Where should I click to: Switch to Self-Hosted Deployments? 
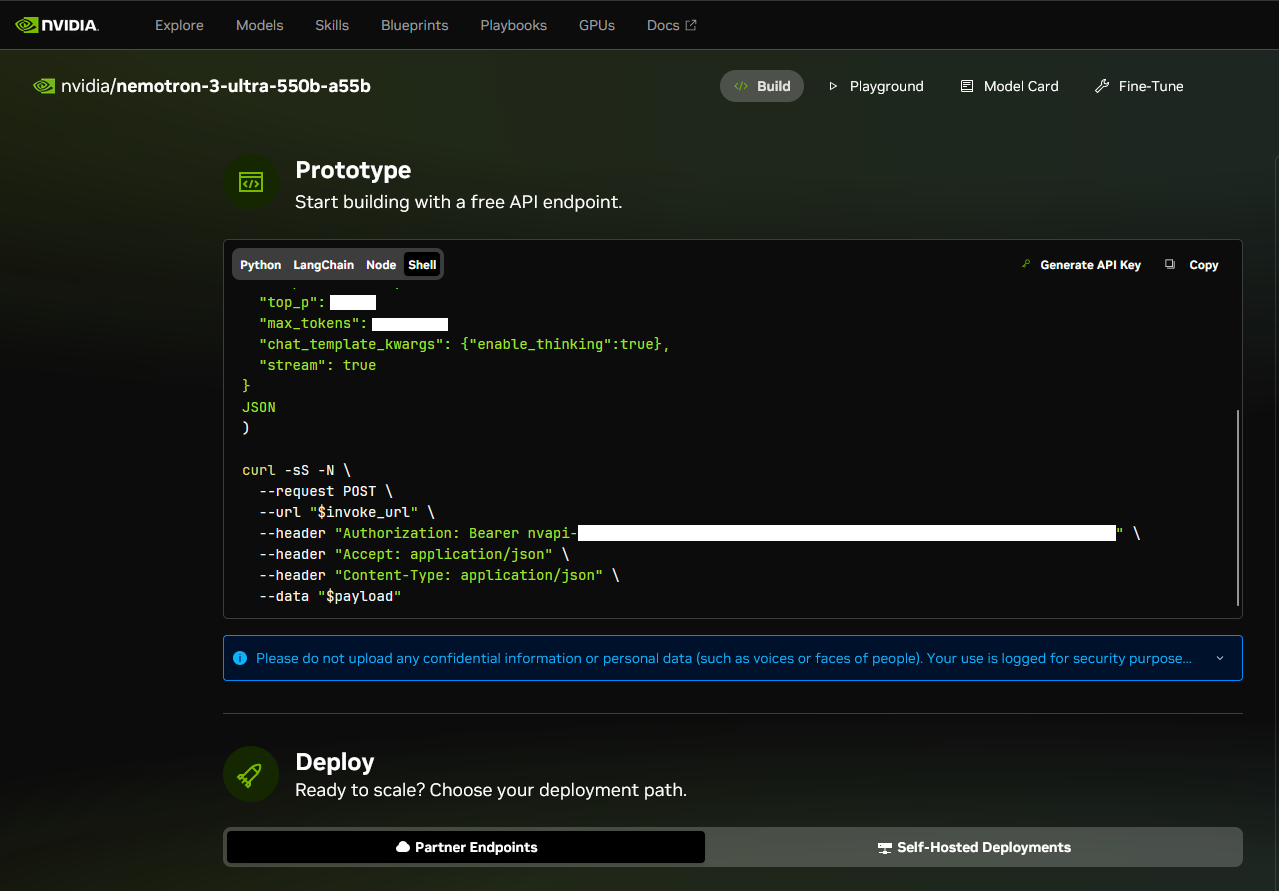point(974,847)
